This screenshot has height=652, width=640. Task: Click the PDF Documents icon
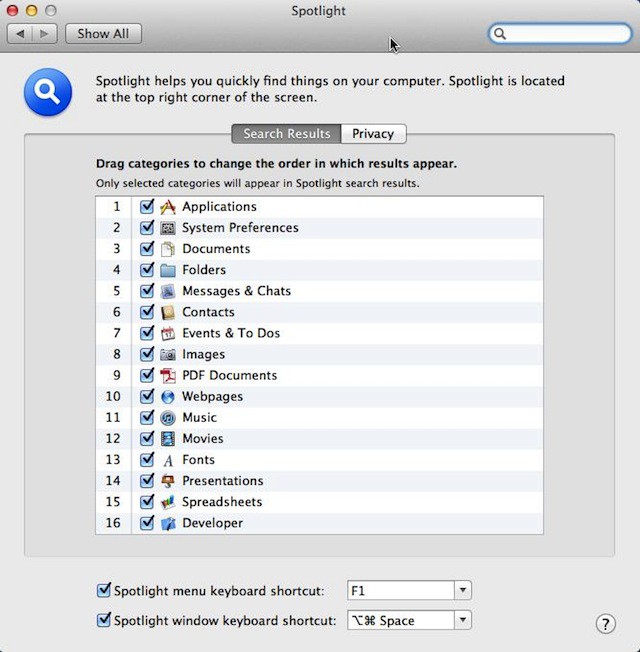pos(168,376)
